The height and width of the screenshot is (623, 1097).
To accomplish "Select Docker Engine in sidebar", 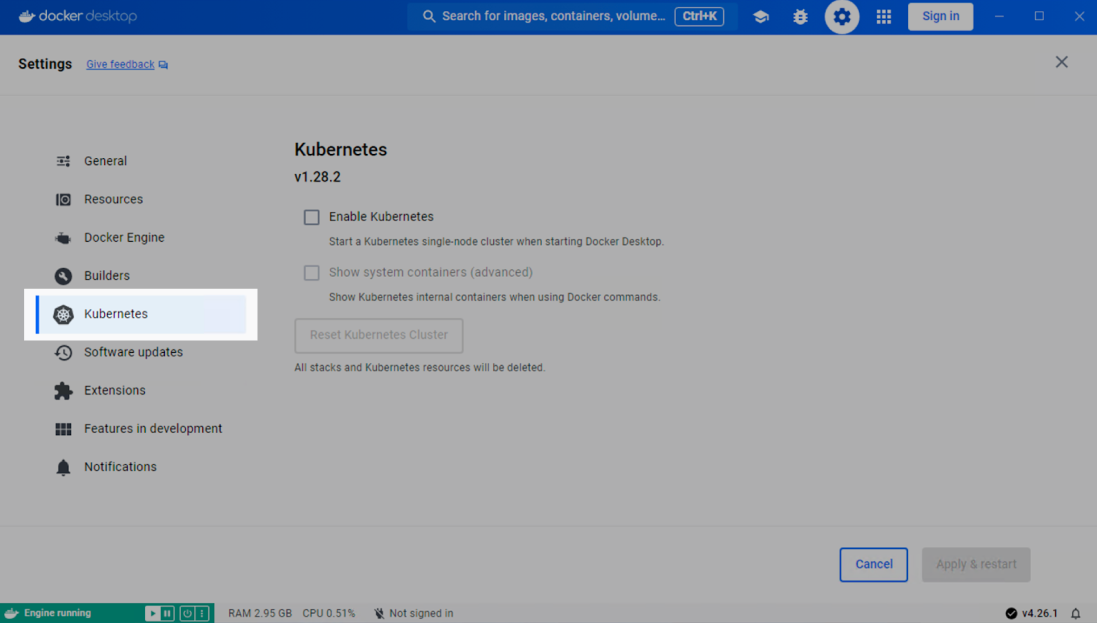I will click(x=124, y=238).
